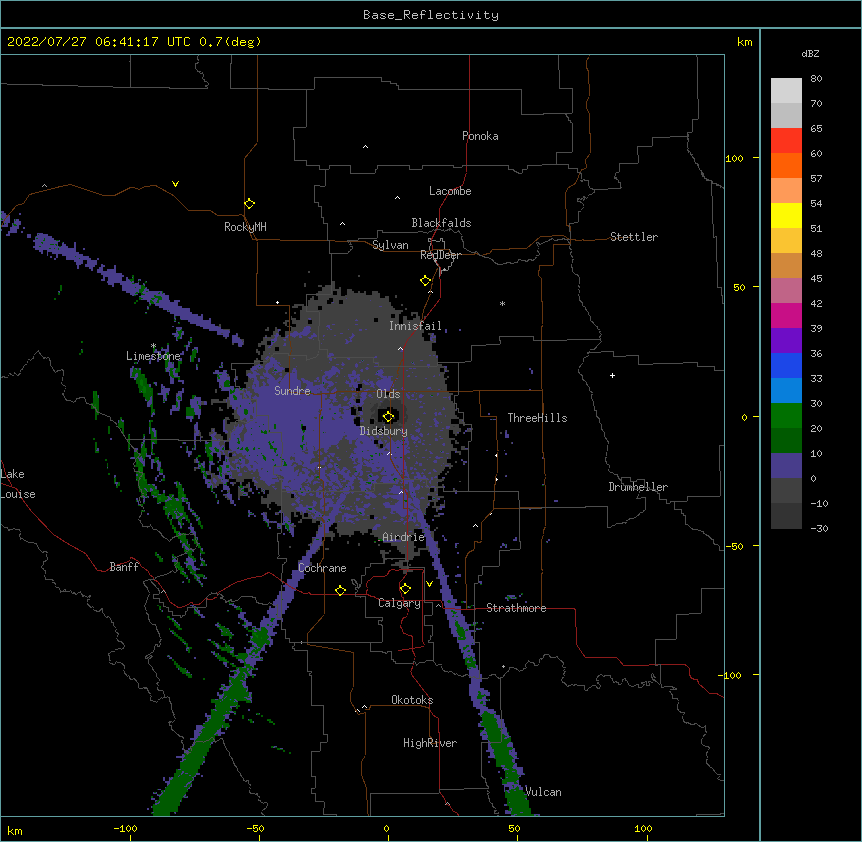The image size is (862, 842).
Task: Click the Sundre label
Action: [x=292, y=391]
